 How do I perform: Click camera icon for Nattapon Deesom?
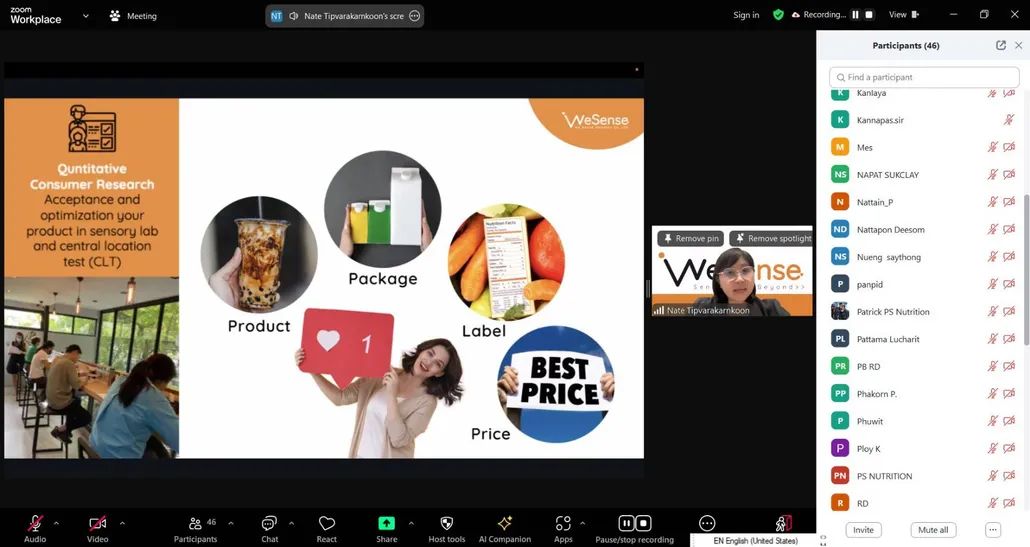(1009, 229)
